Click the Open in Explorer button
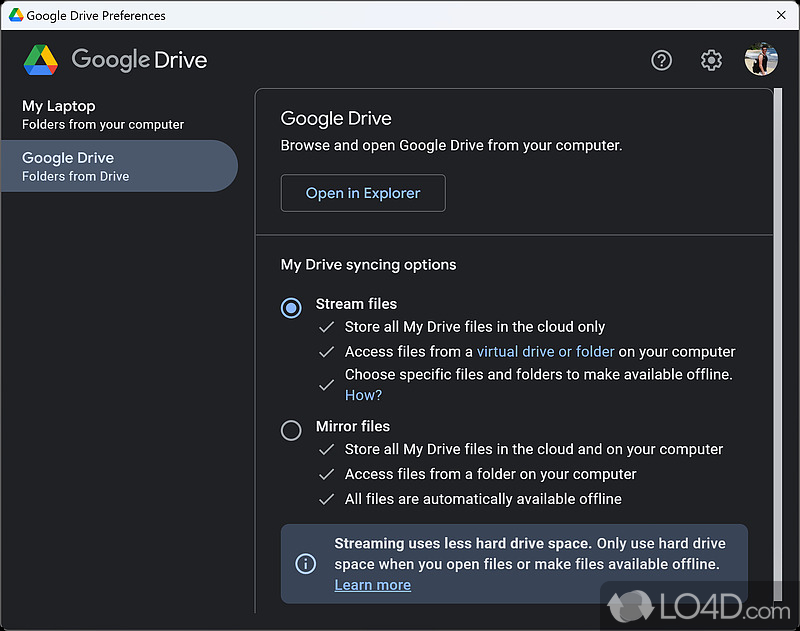 pyautogui.click(x=363, y=193)
